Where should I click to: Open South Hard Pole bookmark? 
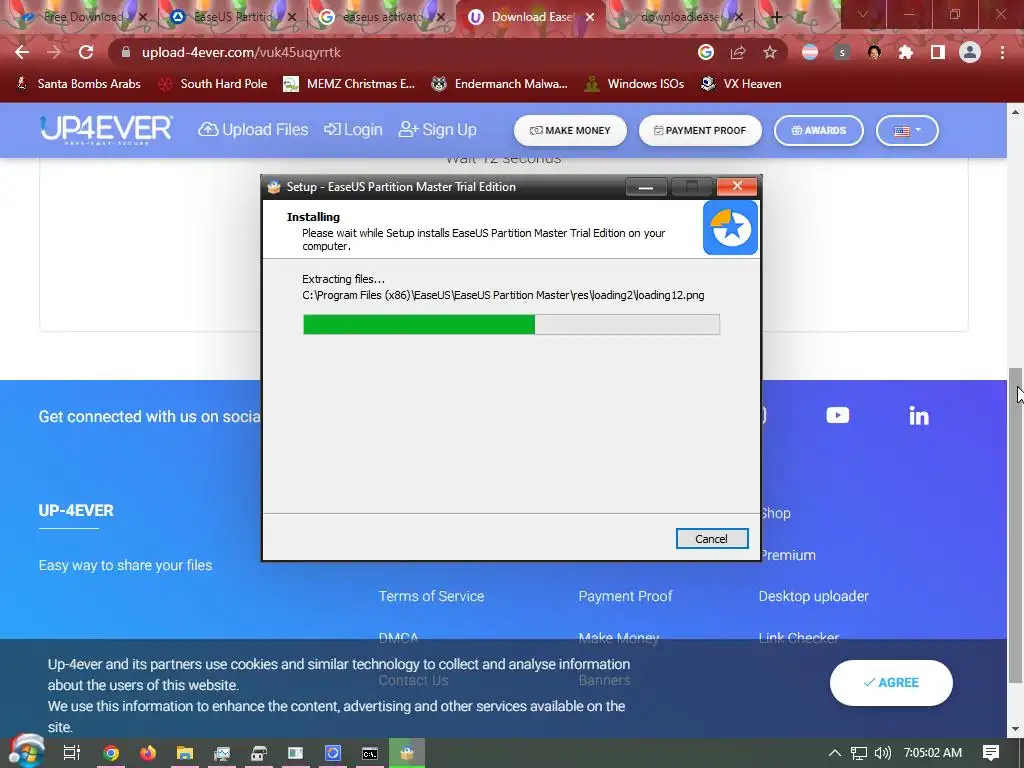pos(213,84)
